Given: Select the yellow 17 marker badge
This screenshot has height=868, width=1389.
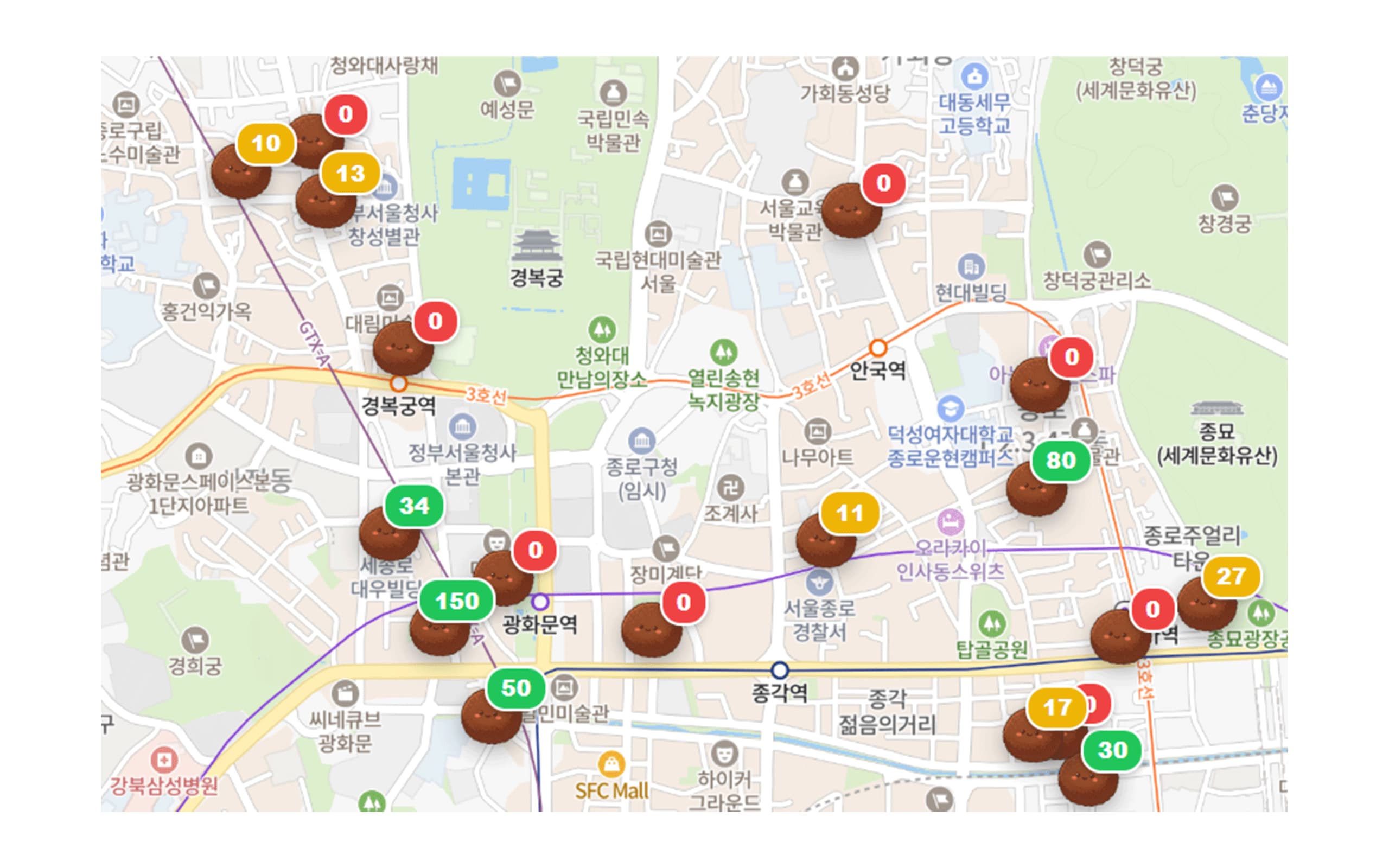Looking at the screenshot, I should pos(1056,707).
